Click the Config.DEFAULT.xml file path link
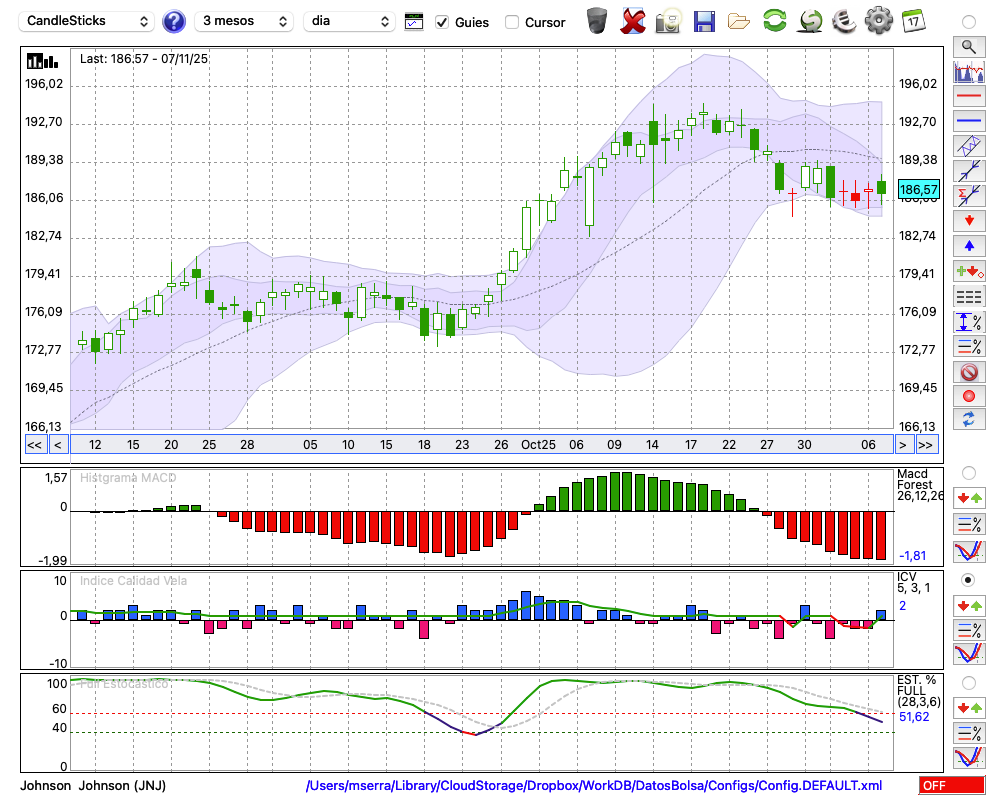Viewport: 1000px width, 800px height. pyautogui.click(x=594, y=786)
